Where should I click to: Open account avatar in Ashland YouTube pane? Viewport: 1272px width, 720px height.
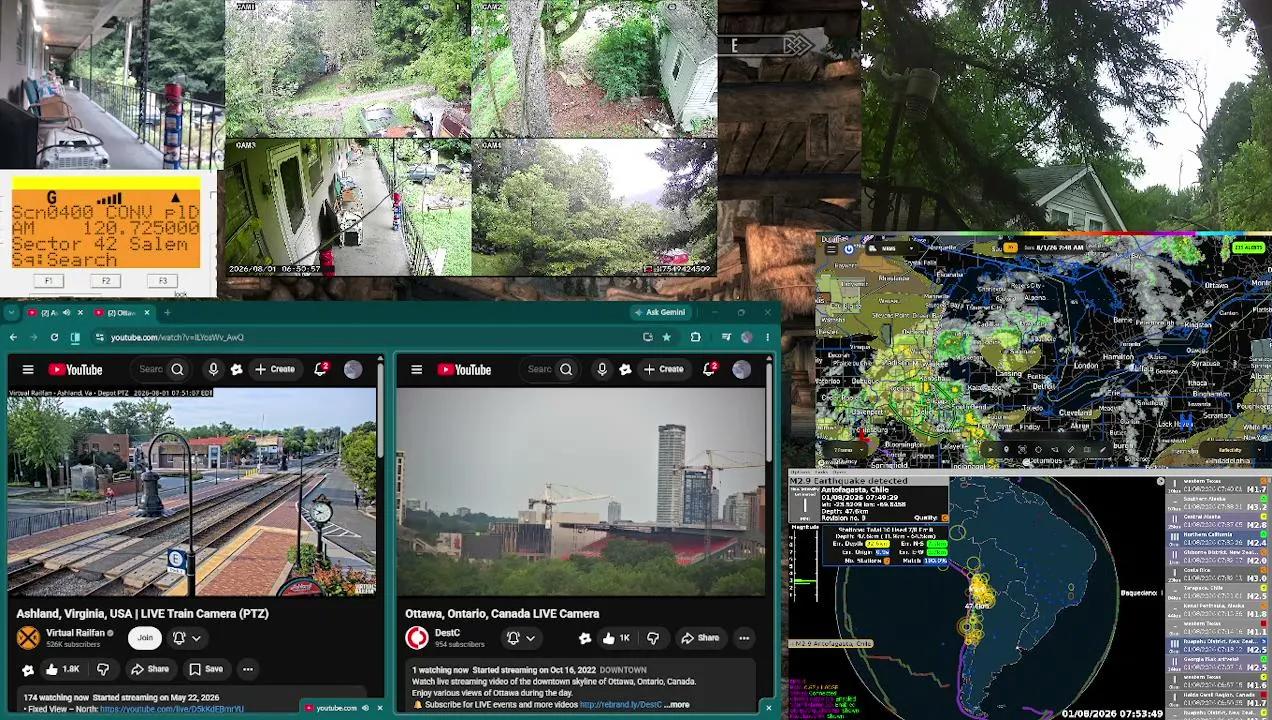coord(353,370)
